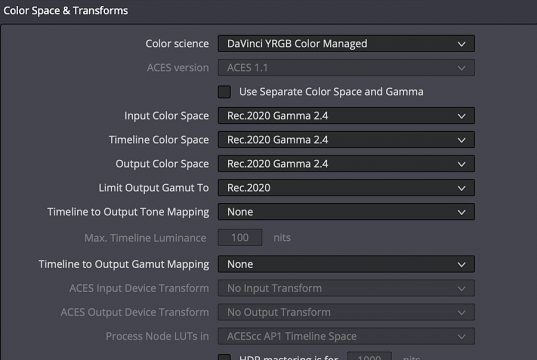
Task: Toggle the HDR mastering is for checkbox
Action: (224, 357)
